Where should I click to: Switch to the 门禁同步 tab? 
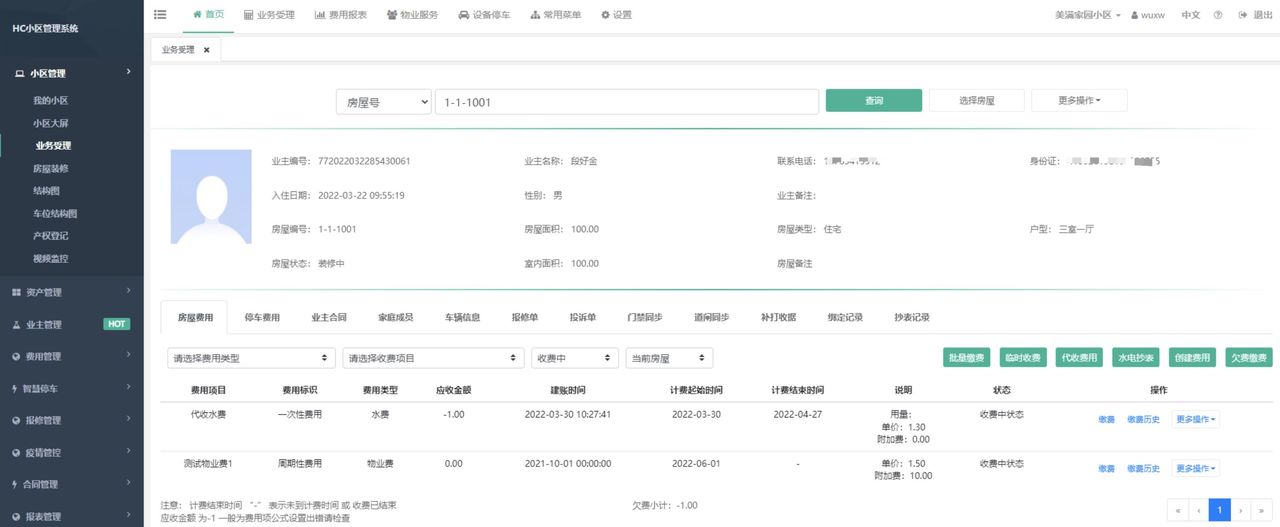pos(644,317)
